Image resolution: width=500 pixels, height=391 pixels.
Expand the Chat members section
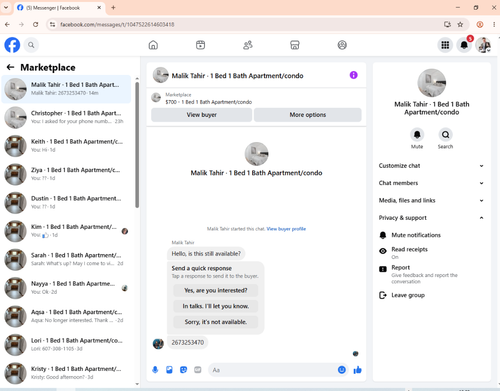tap(431, 183)
